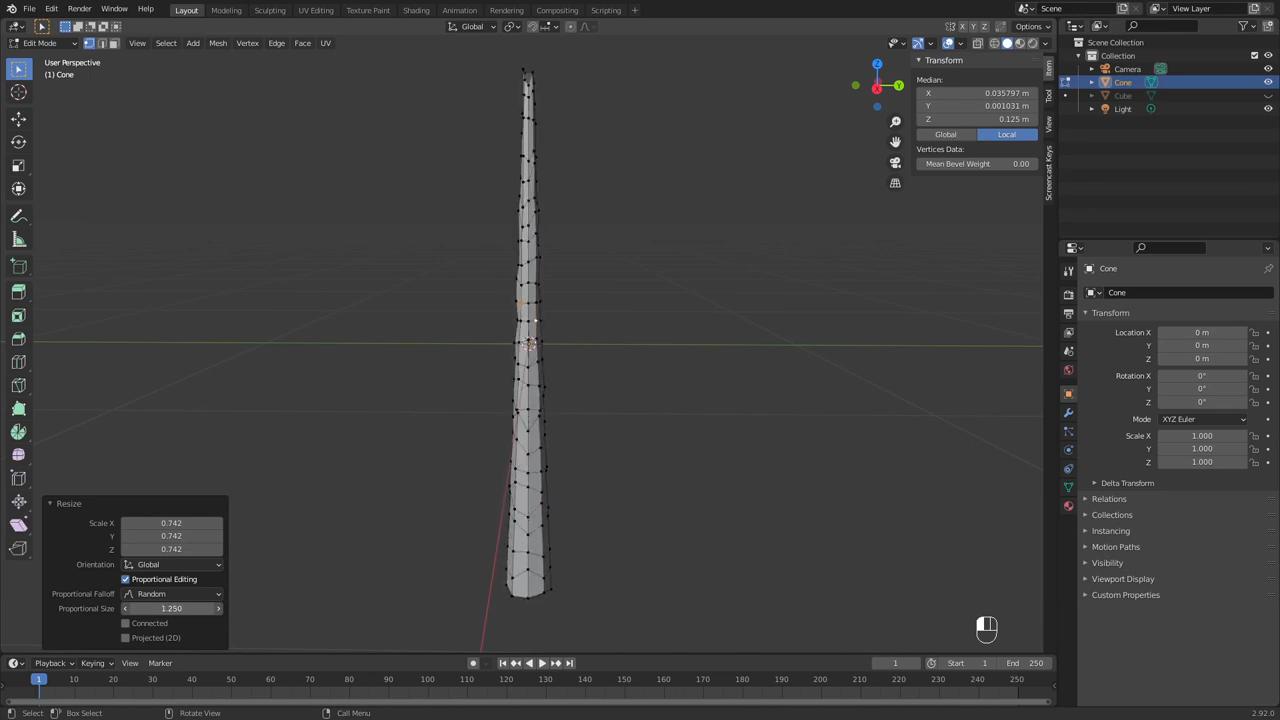Enable the Connected checkbox
Viewport: 1280px width, 720px height.
point(126,623)
